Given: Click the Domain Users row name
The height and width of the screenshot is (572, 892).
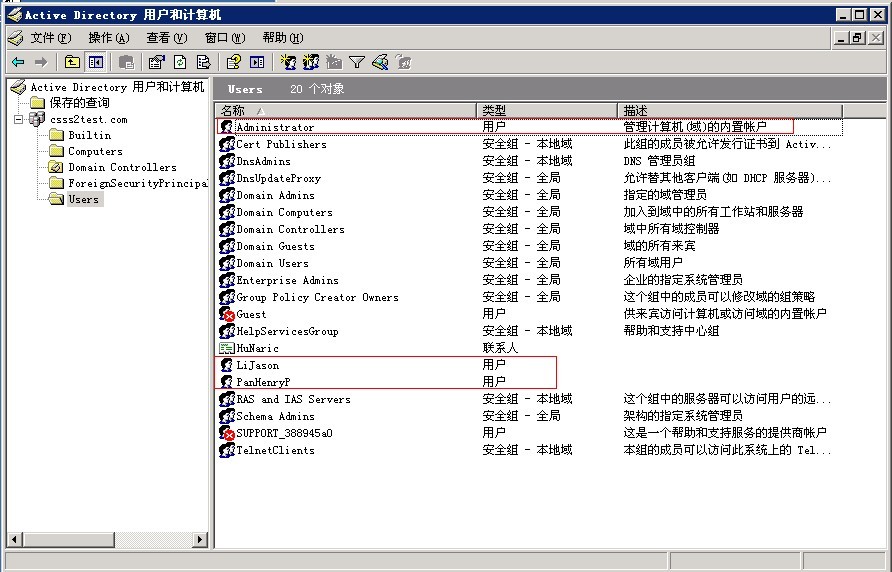Looking at the screenshot, I should (x=272, y=264).
